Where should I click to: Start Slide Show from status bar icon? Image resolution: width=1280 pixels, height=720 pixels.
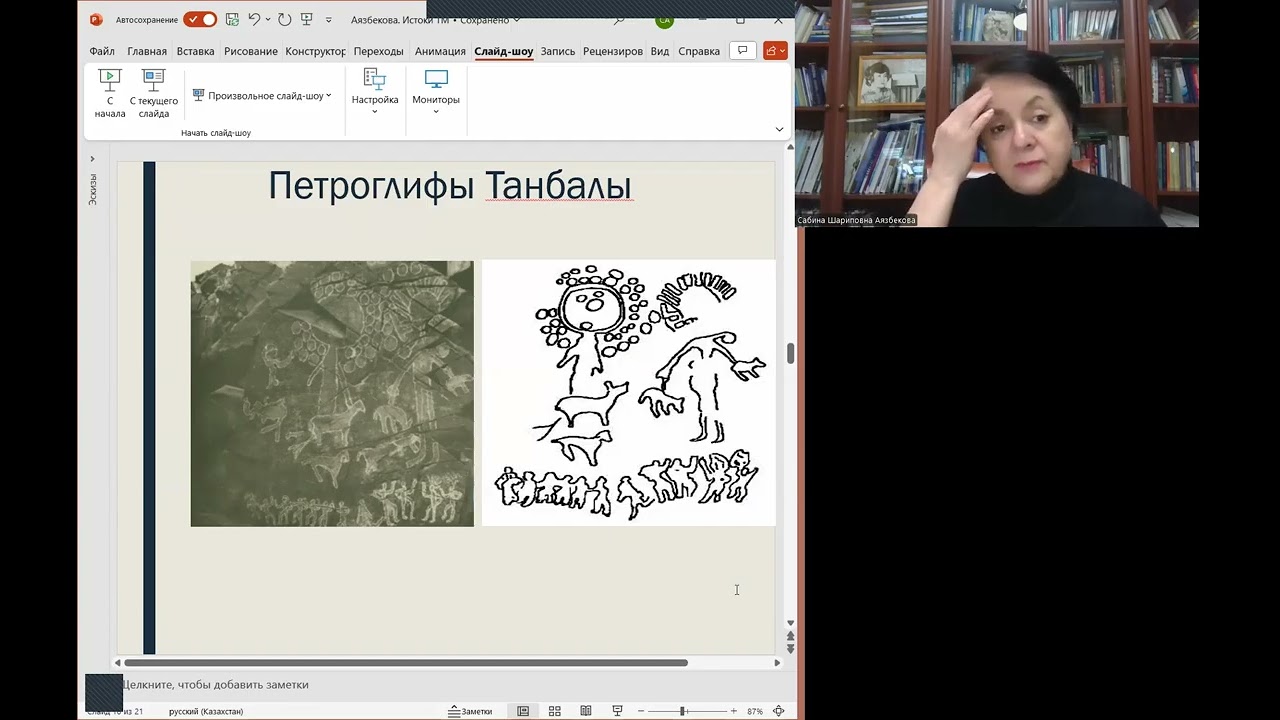[618, 711]
